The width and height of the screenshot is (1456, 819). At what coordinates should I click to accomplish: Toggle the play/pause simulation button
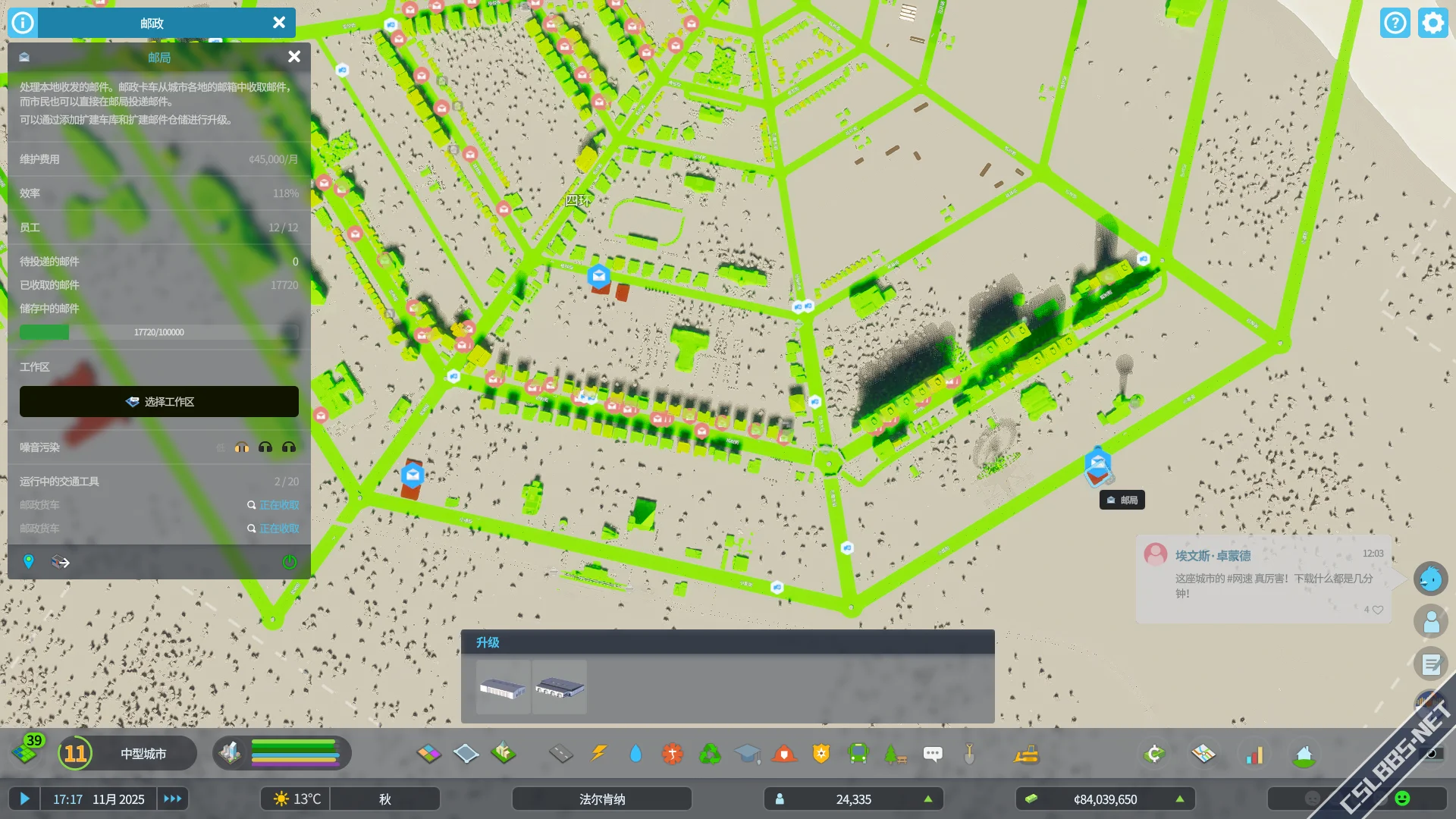click(x=24, y=799)
